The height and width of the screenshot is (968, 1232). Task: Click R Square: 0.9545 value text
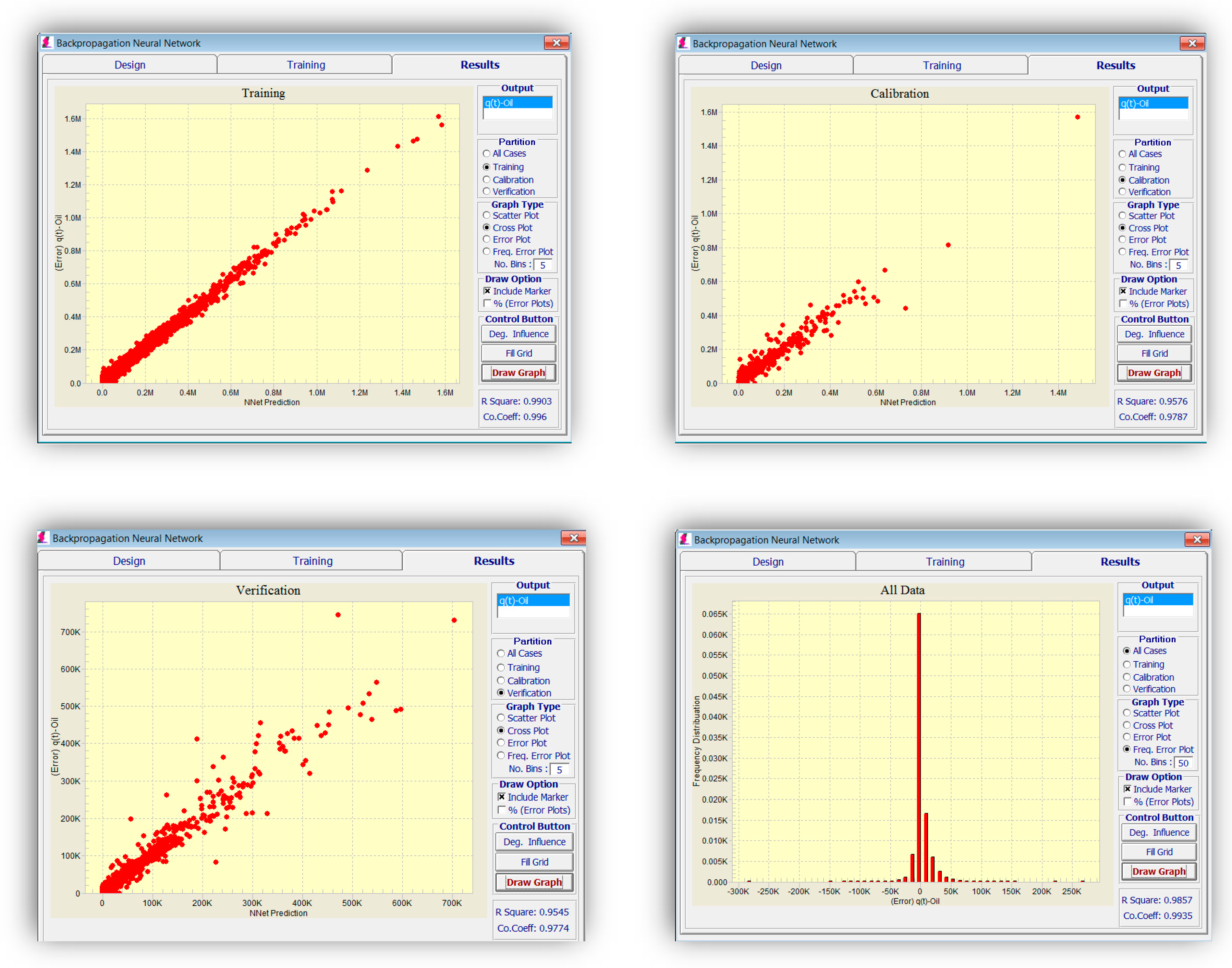[x=532, y=912]
